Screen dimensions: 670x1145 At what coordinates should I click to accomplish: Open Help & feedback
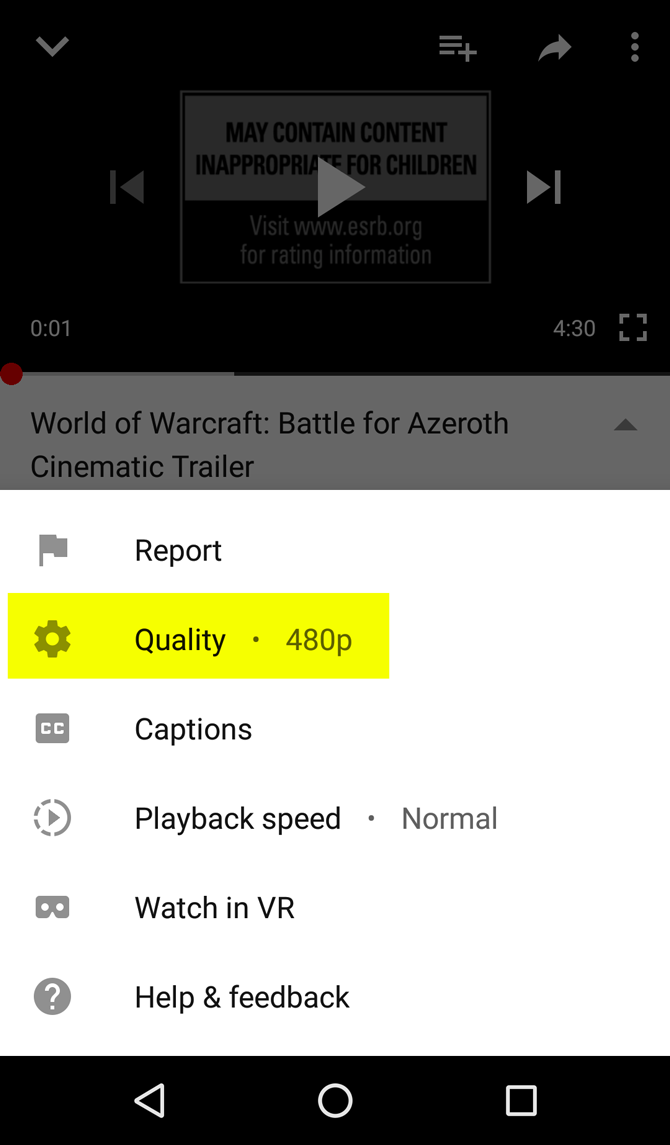(242, 997)
